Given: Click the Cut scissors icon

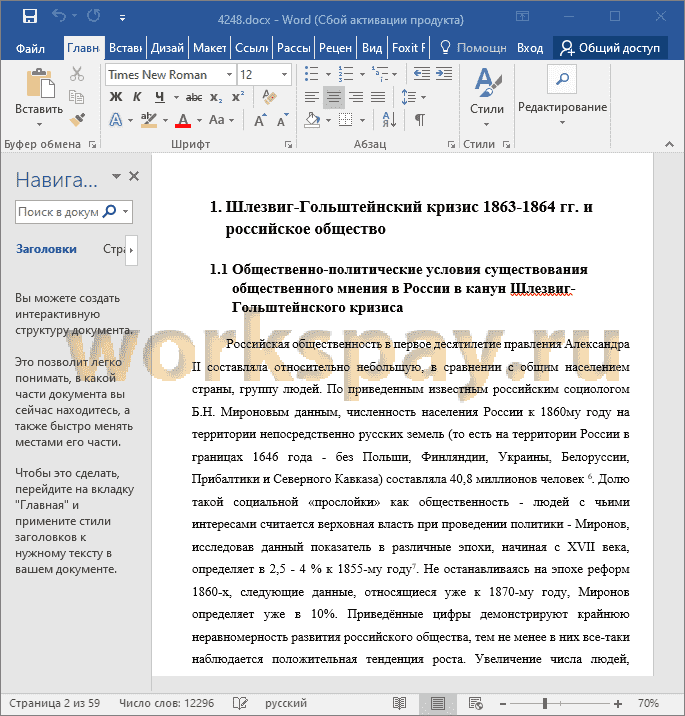Looking at the screenshot, I should pyautogui.click(x=77, y=74).
